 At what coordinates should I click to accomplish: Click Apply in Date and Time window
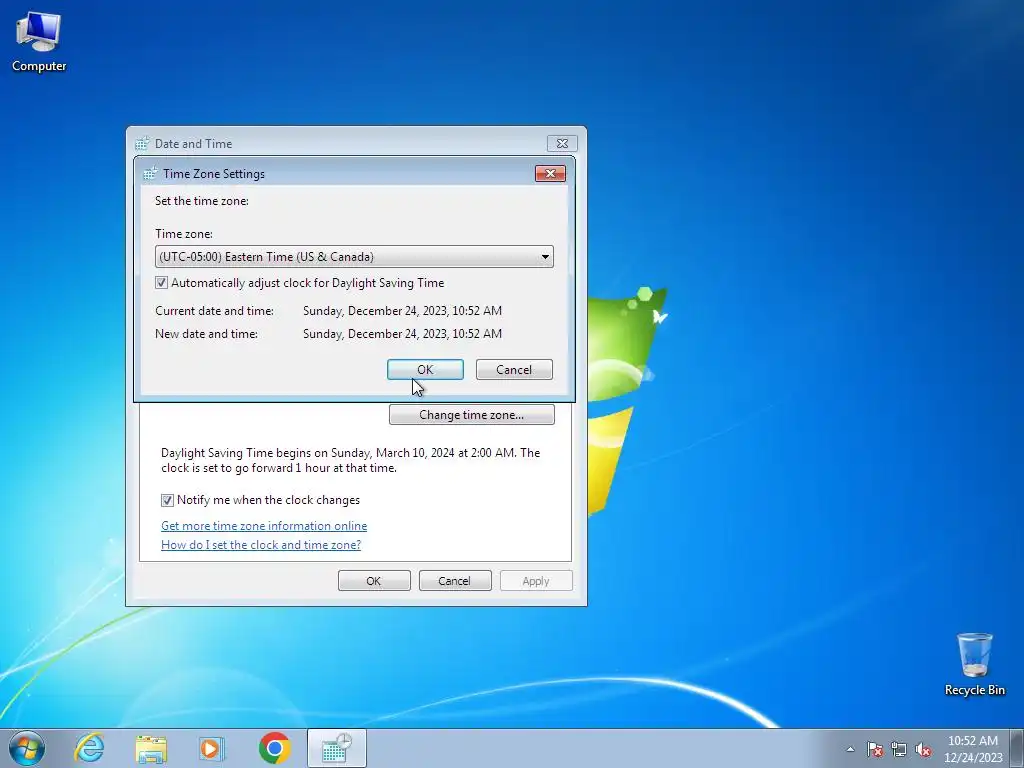(536, 581)
